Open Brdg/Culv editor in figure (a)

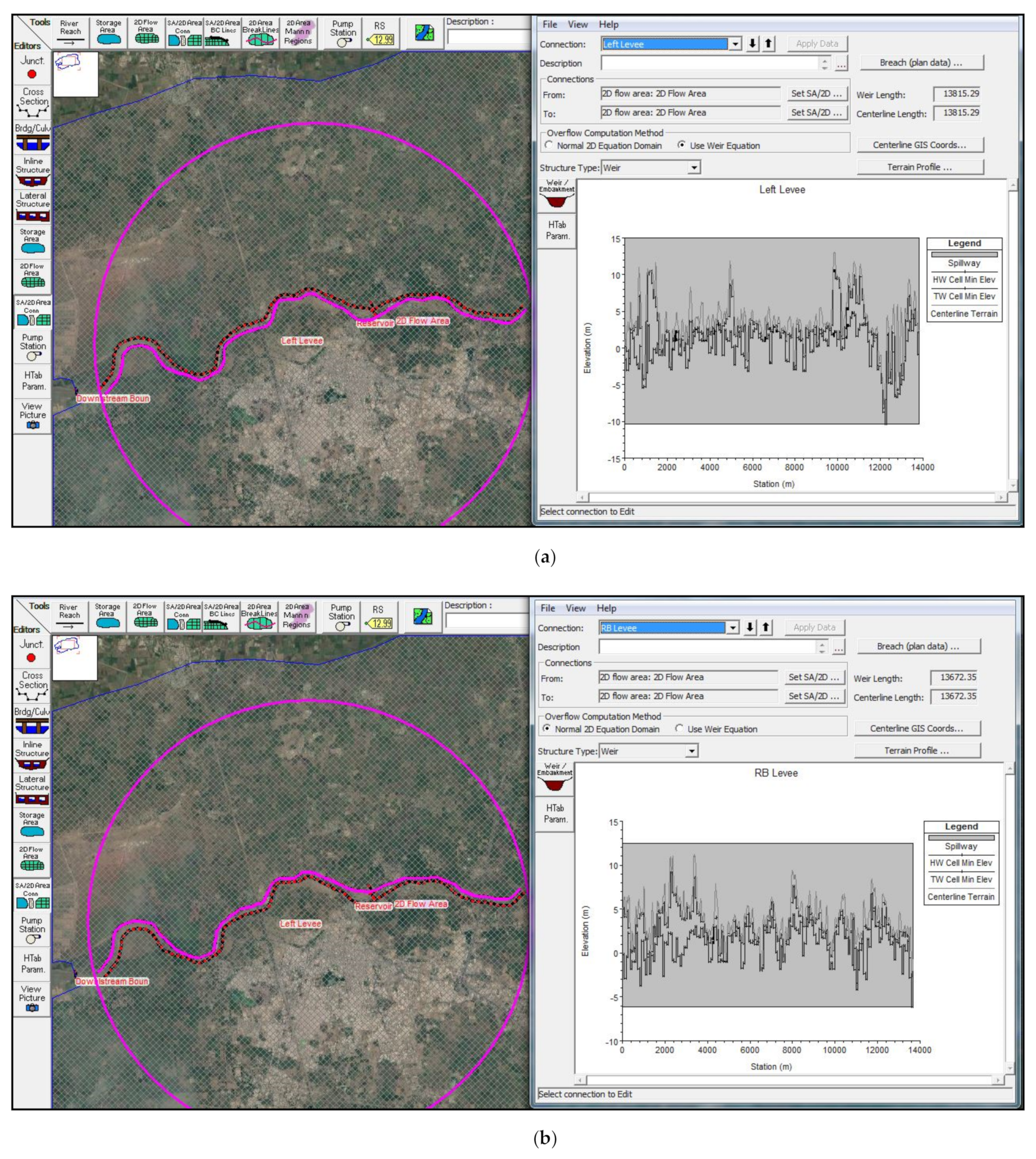tap(32, 137)
